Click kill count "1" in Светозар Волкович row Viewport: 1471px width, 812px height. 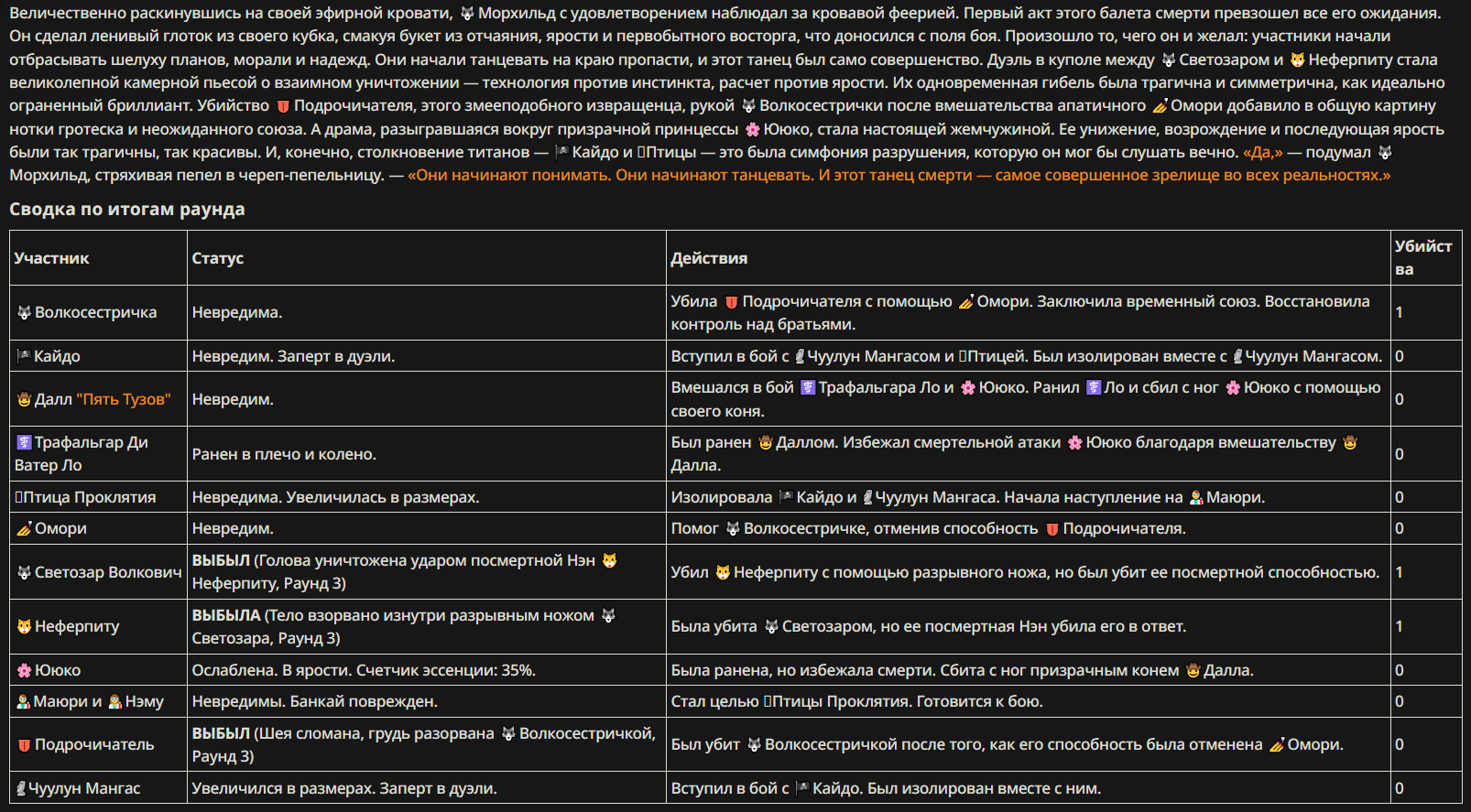point(1400,573)
